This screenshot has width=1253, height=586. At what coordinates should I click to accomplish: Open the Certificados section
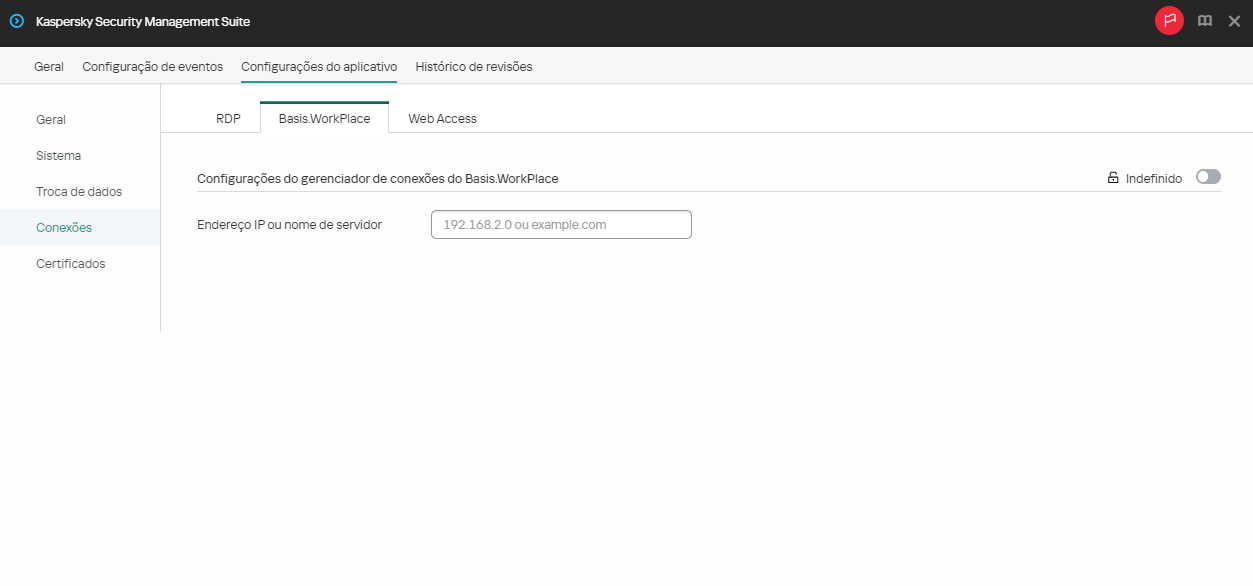tap(70, 263)
